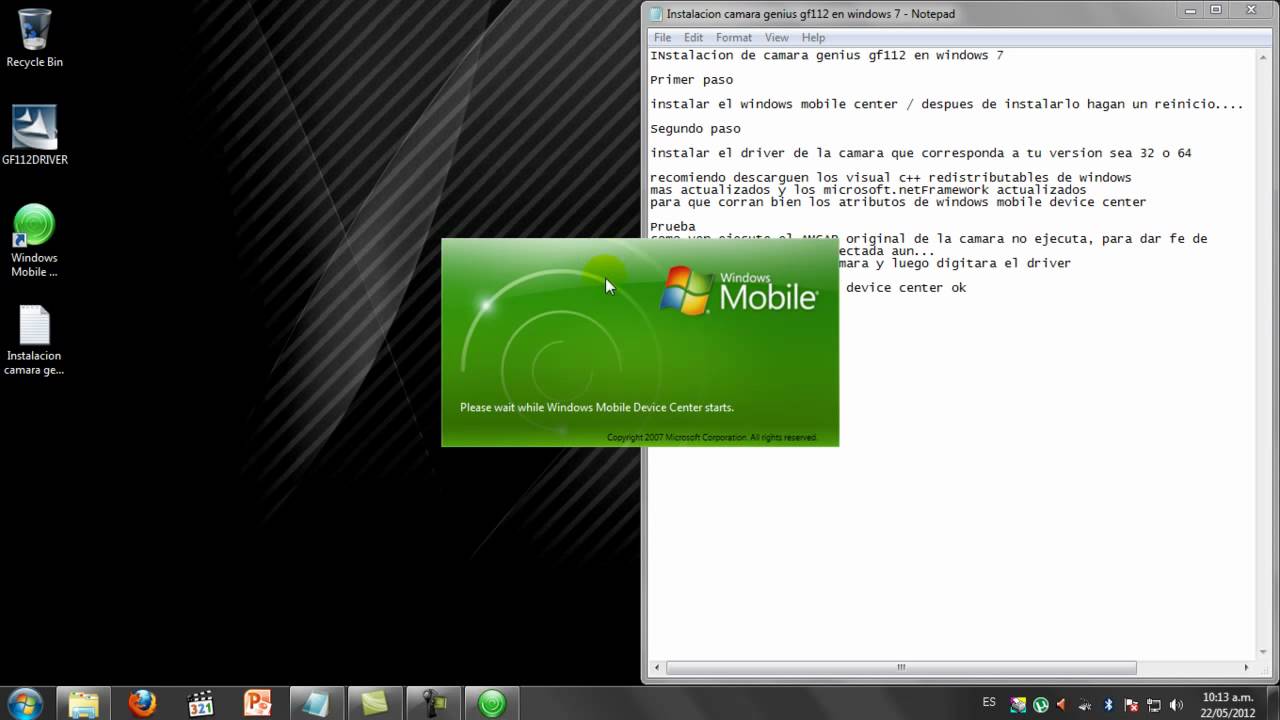
Task: Open the network connection tray icon
Action: [x=1154, y=705]
